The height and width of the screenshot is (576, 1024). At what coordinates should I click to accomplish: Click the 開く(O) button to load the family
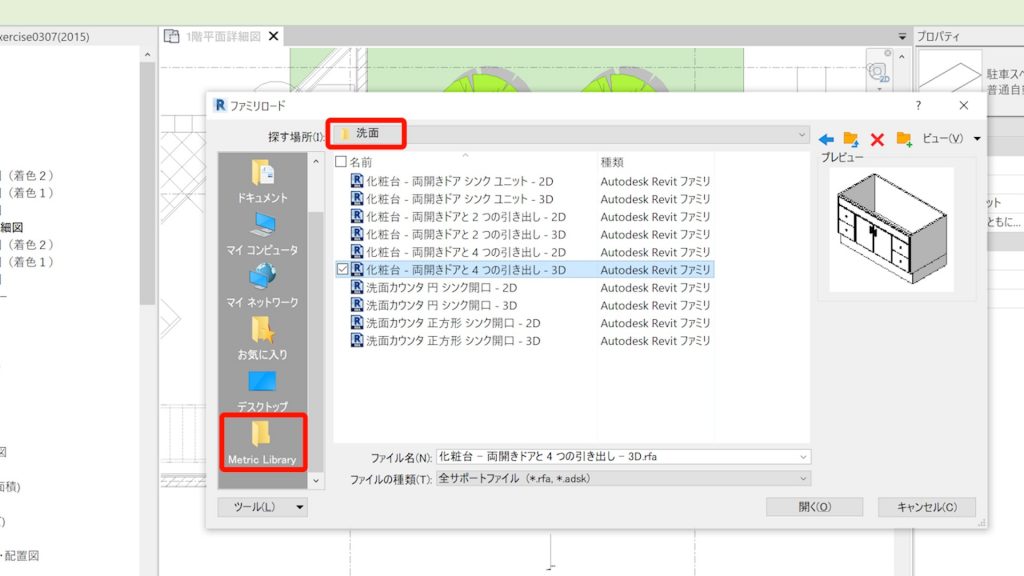pyautogui.click(x=813, y=507)
